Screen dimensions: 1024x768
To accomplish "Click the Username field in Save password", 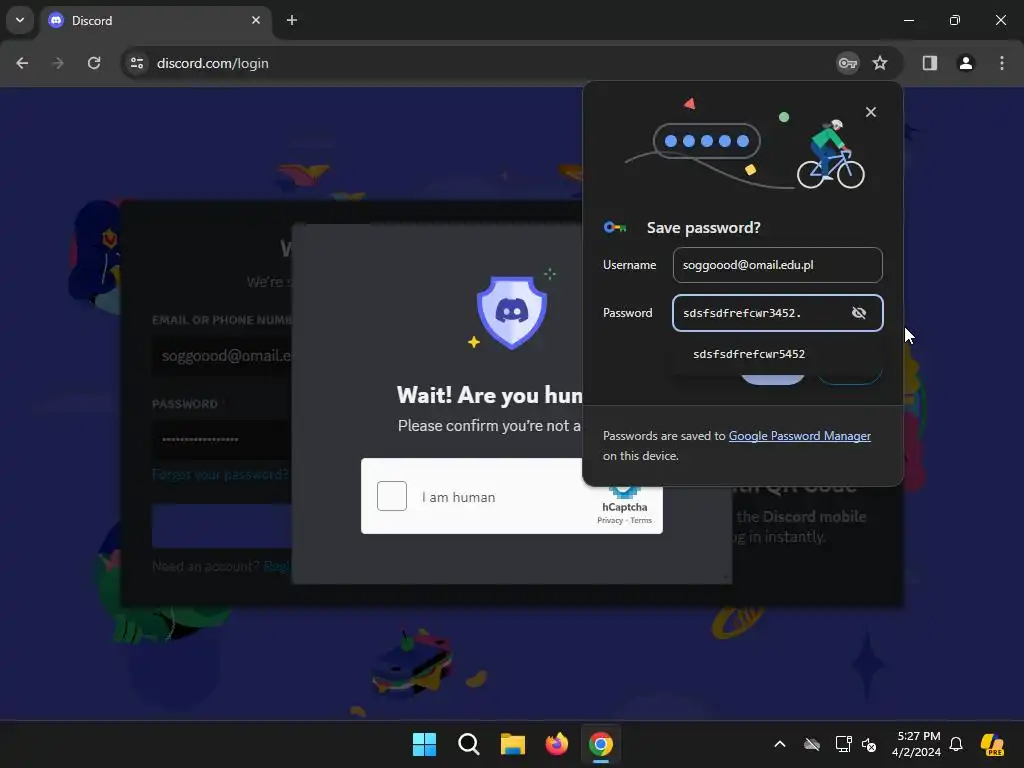I will pyautogui.click(x=777, y=265).
